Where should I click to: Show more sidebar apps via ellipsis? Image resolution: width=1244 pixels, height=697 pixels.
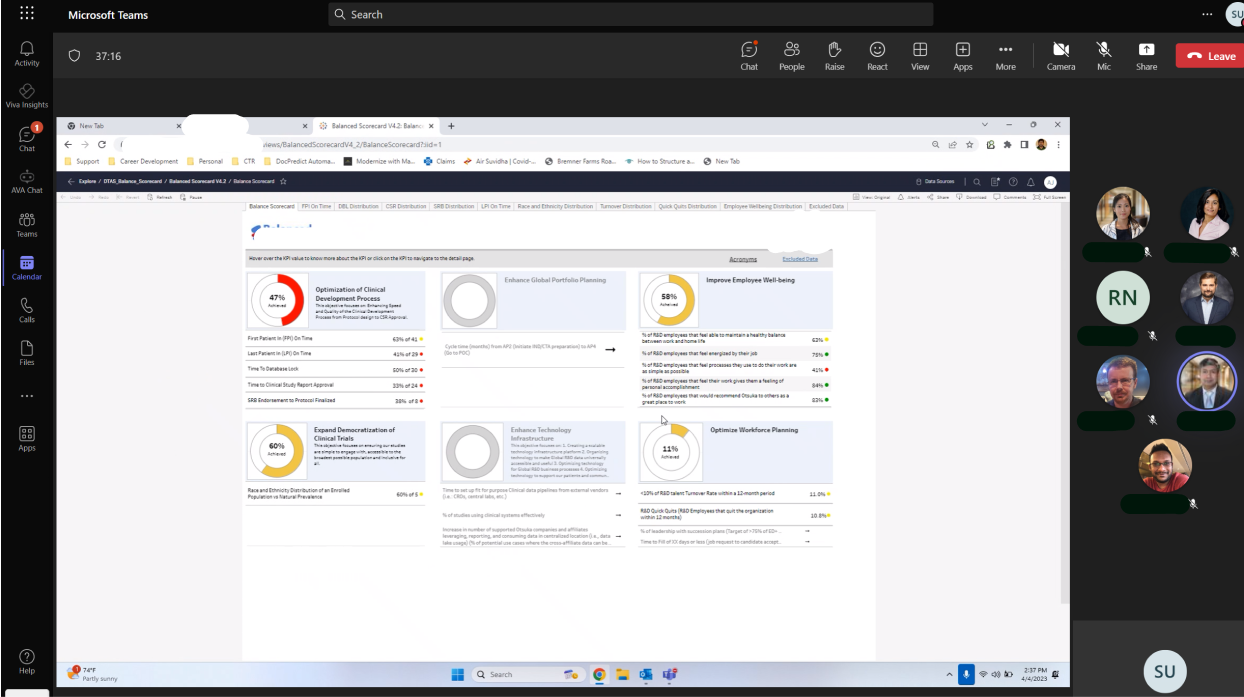click(x=27, y=396)
